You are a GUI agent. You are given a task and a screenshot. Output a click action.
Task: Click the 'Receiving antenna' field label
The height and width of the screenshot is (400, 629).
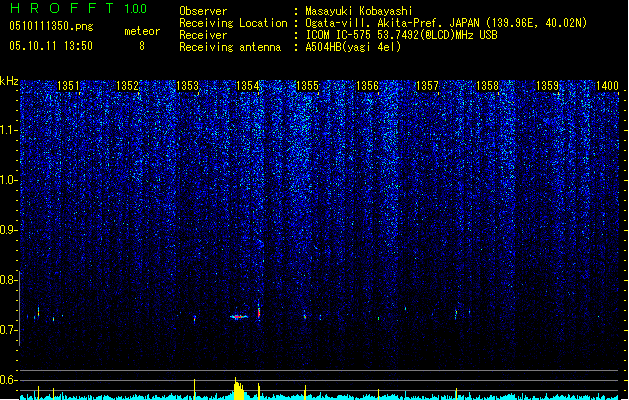coord(230,47)
